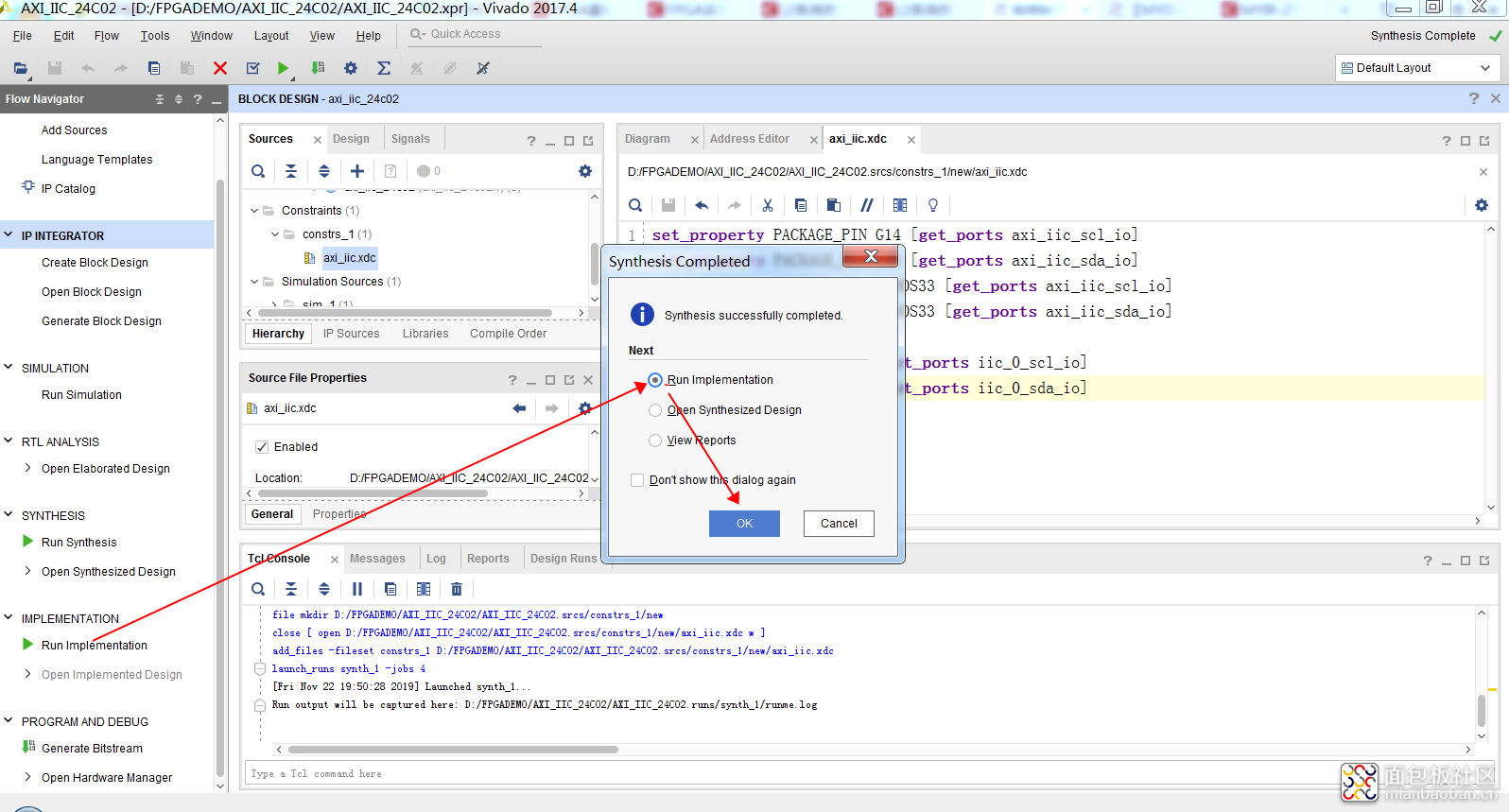Image resolution: width=1509 pixels, height=812 pixels.
Task: Click the lightbulb icon in editor toolbar
Action: tap(933, 205)
